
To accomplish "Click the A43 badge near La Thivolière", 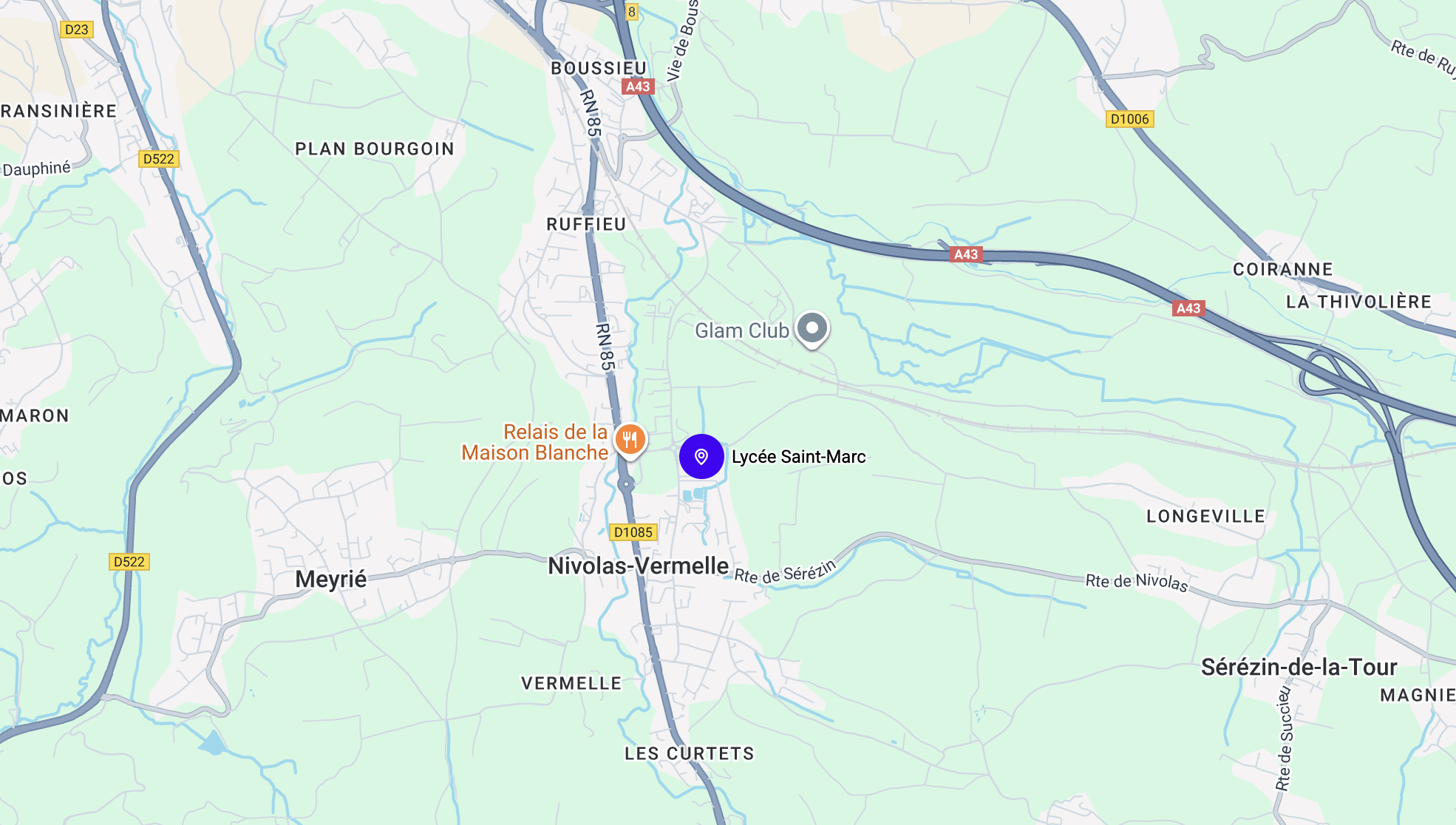I will pyautogui.click(x=1188, y=308).
